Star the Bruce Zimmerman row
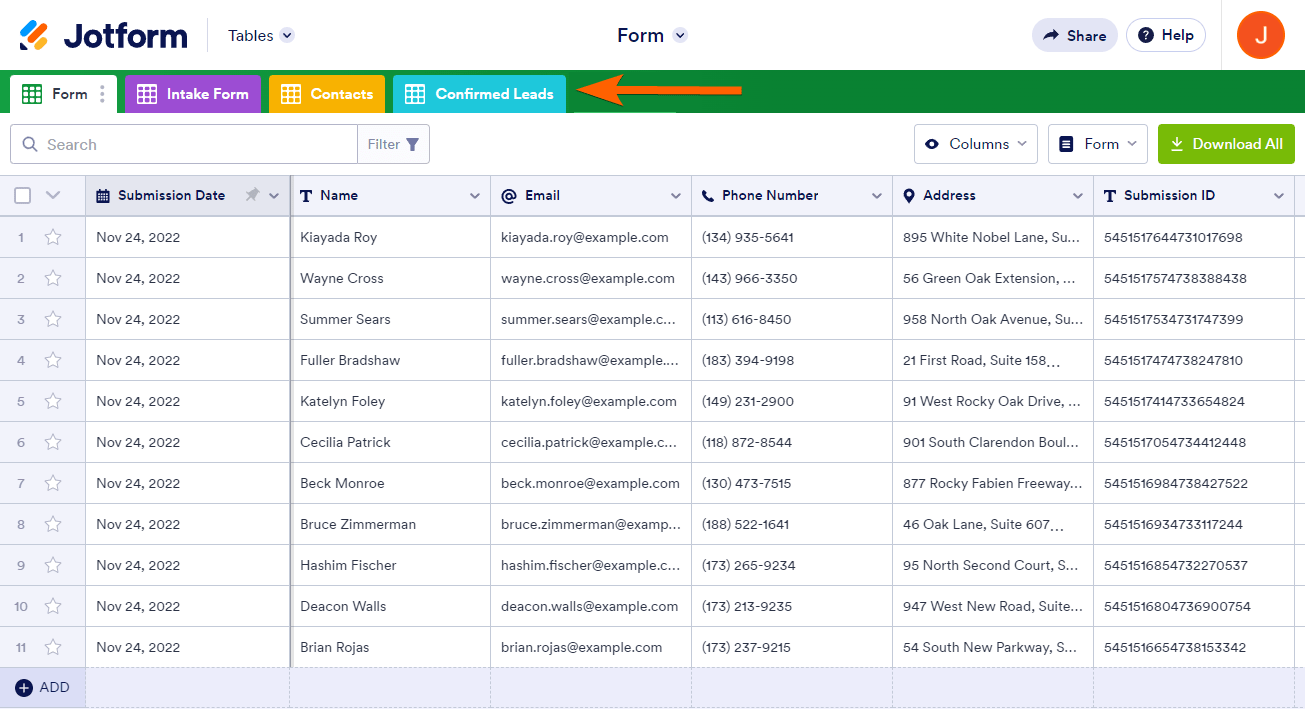 pyautogui.click(x=53, y=524)
